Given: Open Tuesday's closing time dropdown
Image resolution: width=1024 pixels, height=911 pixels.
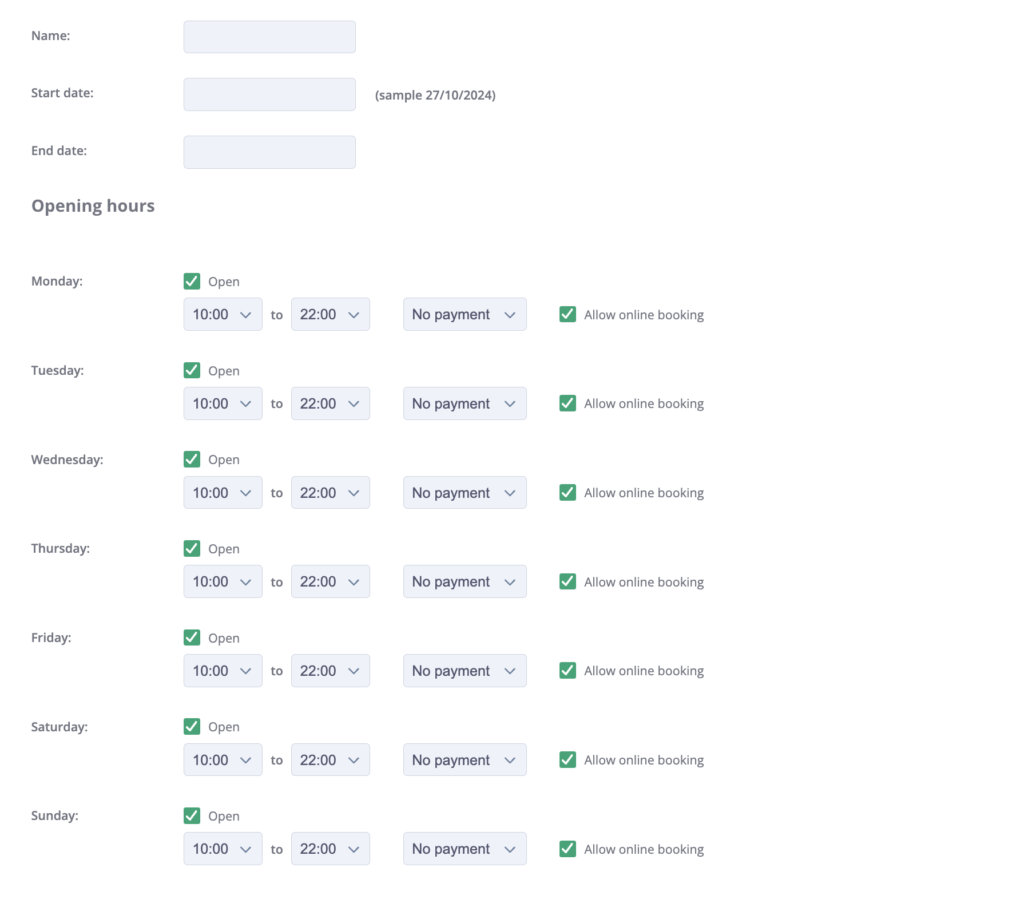Looking at the screenshot, I should coord(330,403).
